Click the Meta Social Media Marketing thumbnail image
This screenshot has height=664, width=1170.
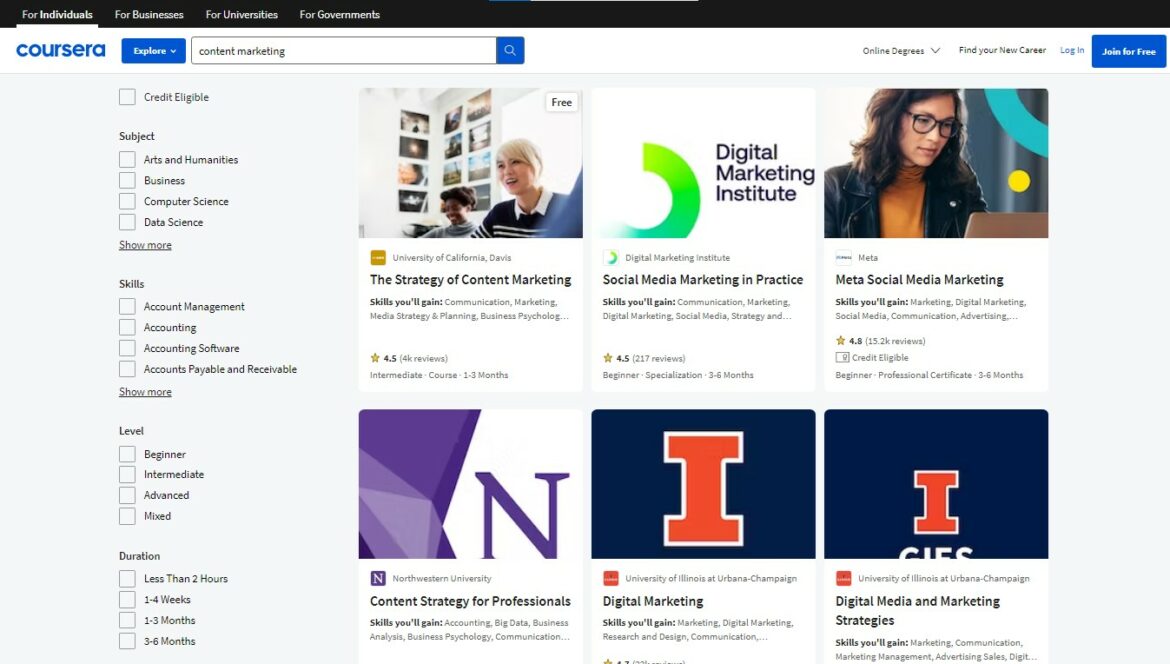pyautogui.click(x=936, y=163)
